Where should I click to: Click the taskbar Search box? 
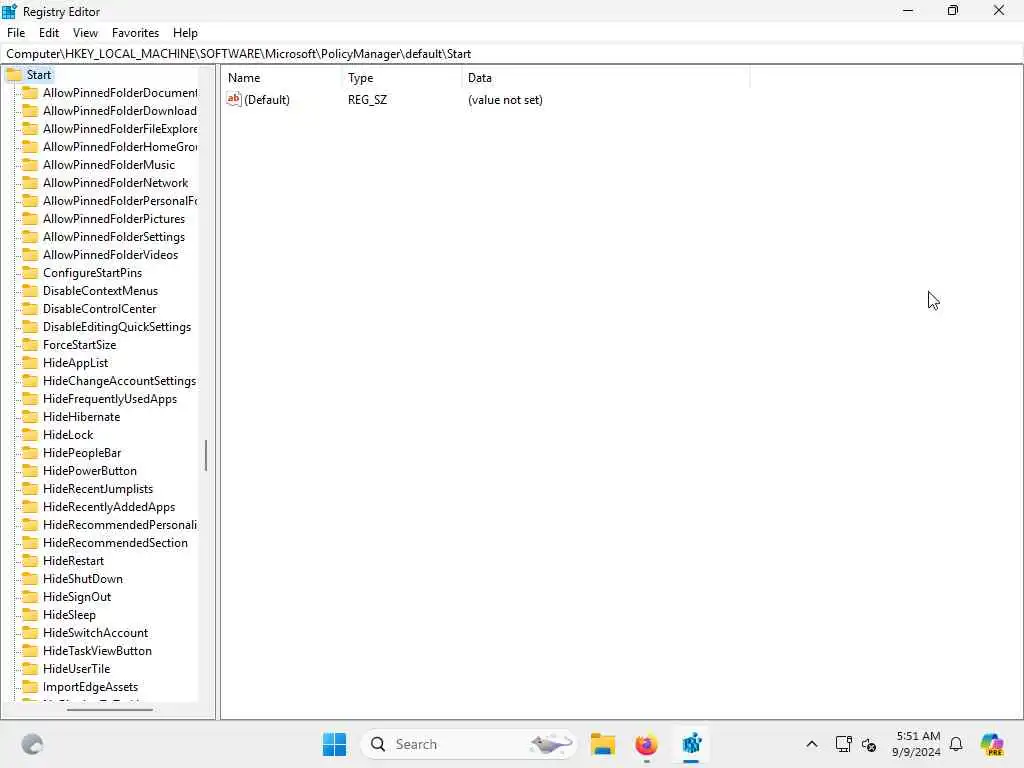tap(468, 744)
